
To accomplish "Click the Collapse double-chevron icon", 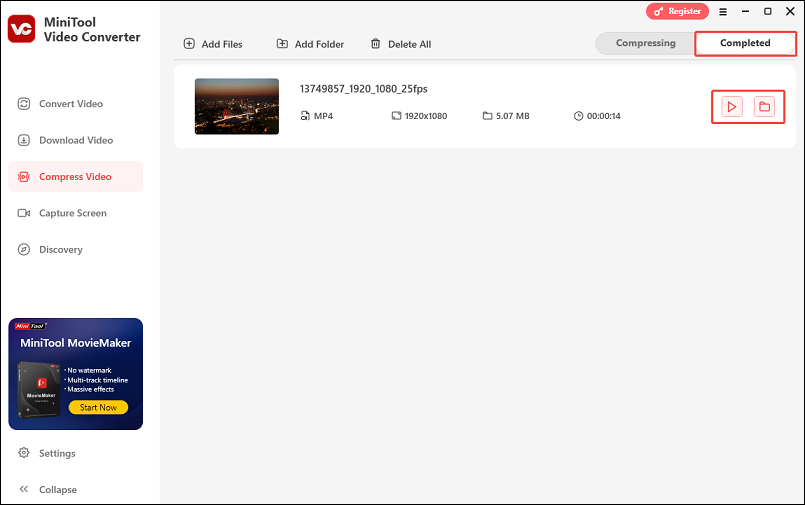I will click(x=24, y=489).
